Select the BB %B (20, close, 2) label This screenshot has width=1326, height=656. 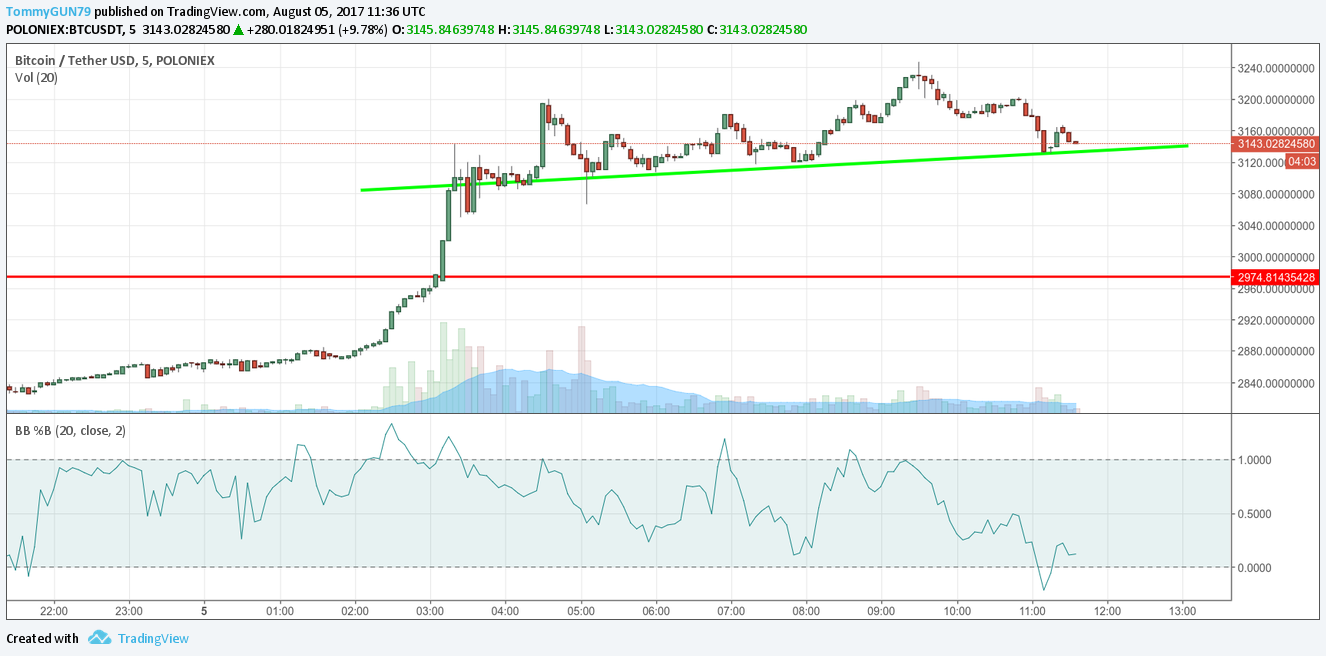point(70,430)
